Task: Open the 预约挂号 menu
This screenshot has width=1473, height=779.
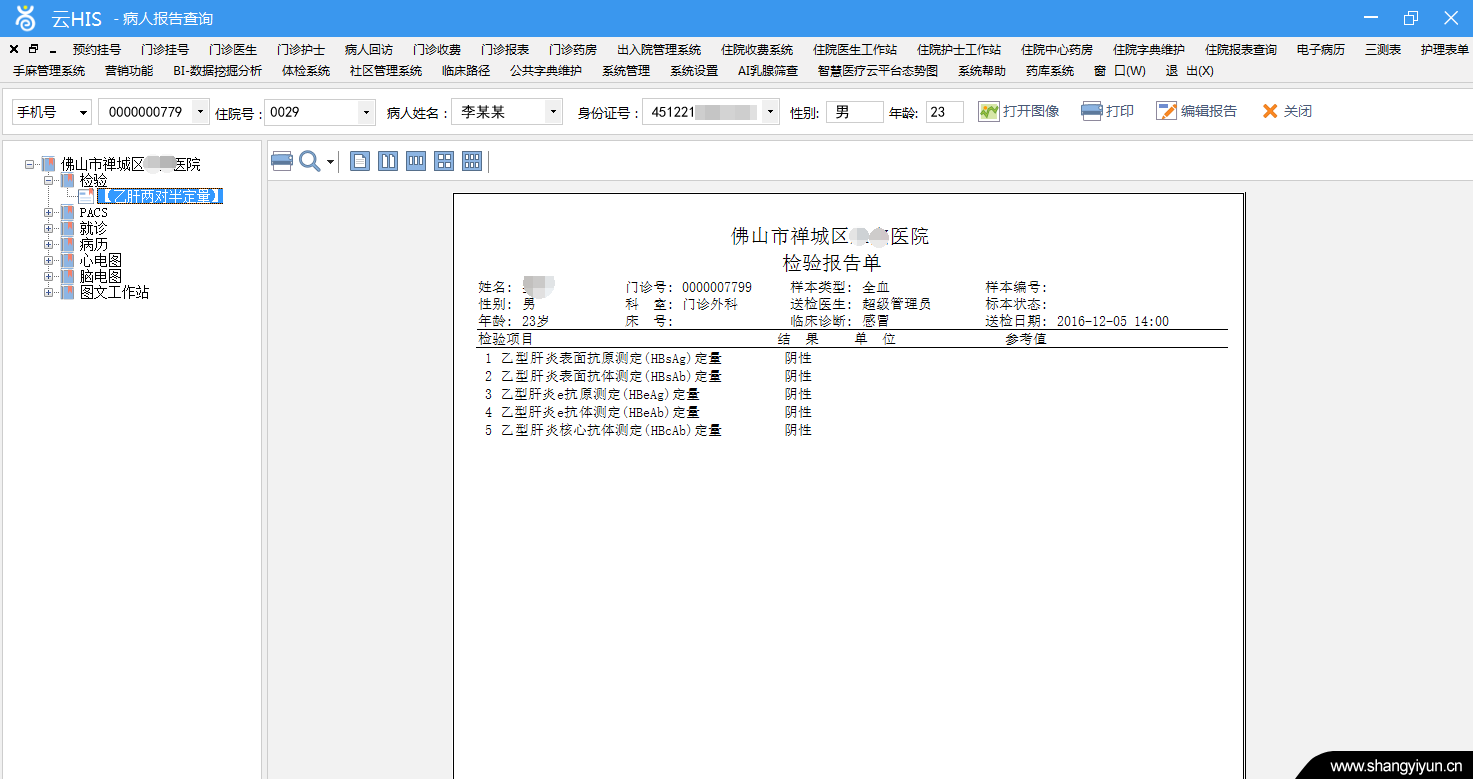Action: point(97,49)
